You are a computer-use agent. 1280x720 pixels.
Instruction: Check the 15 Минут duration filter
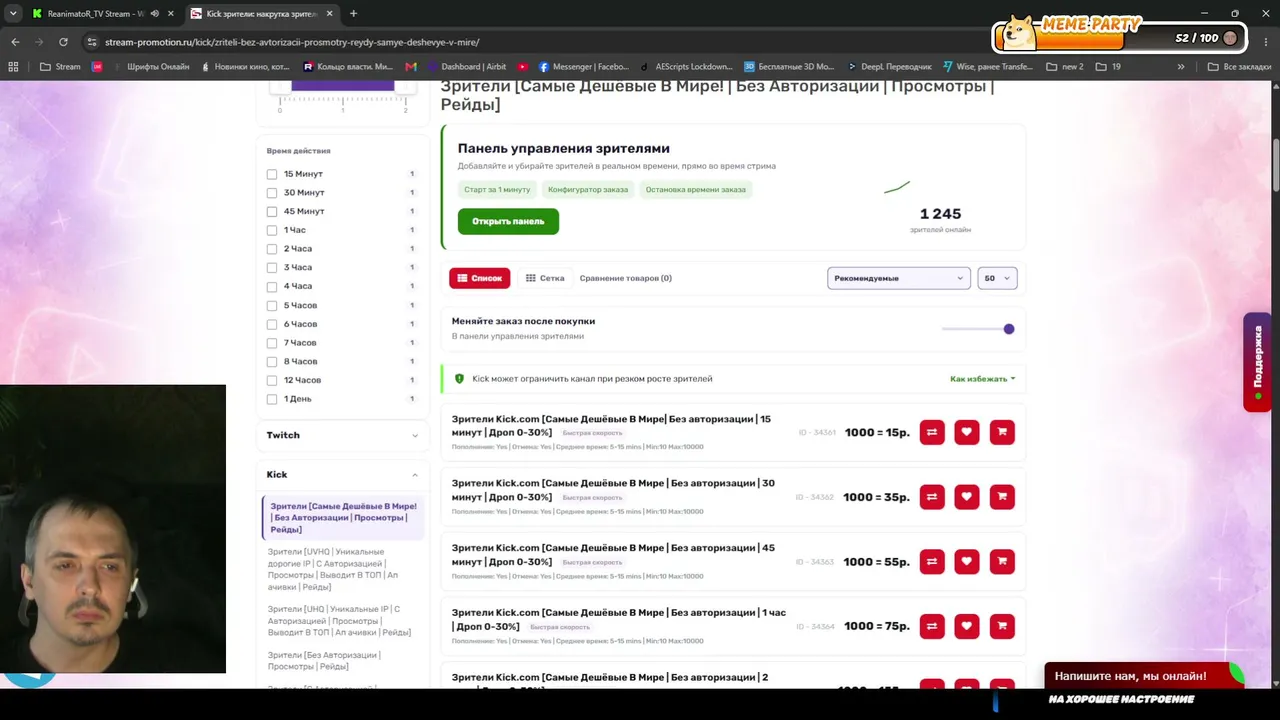click(272, 174)
